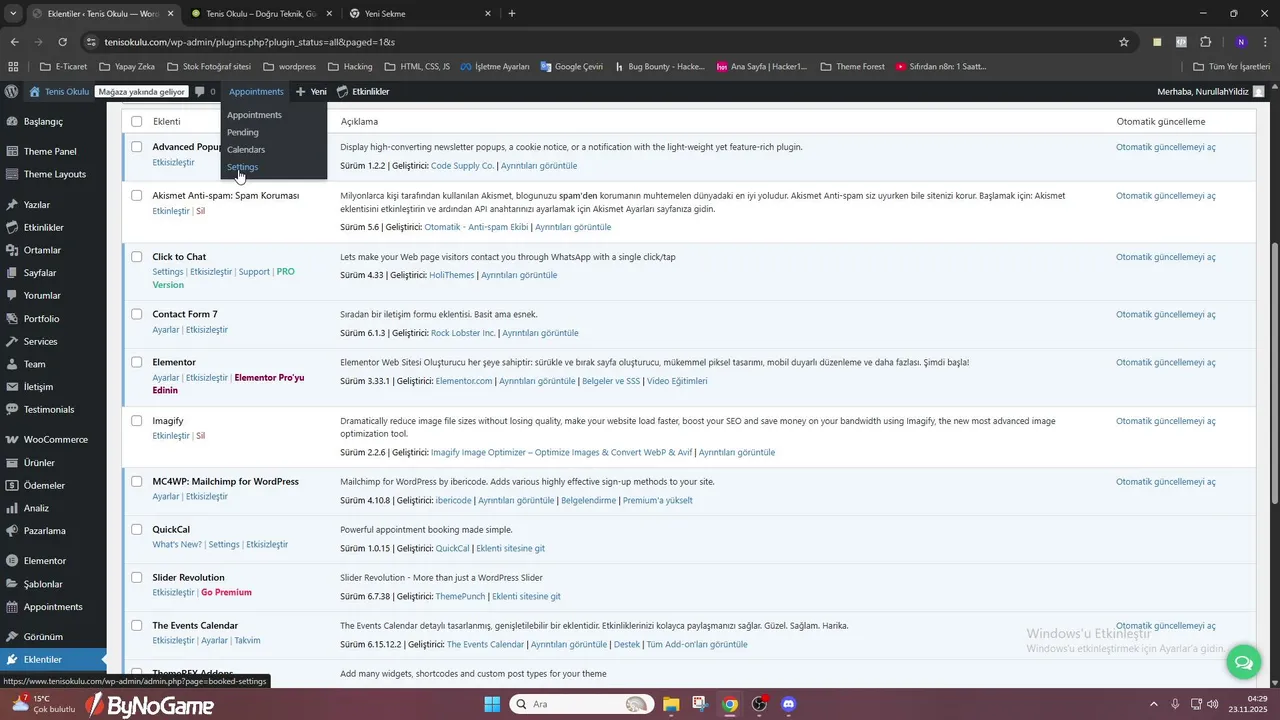
Task: Open Discord from the taskbar
Action: 788,704
